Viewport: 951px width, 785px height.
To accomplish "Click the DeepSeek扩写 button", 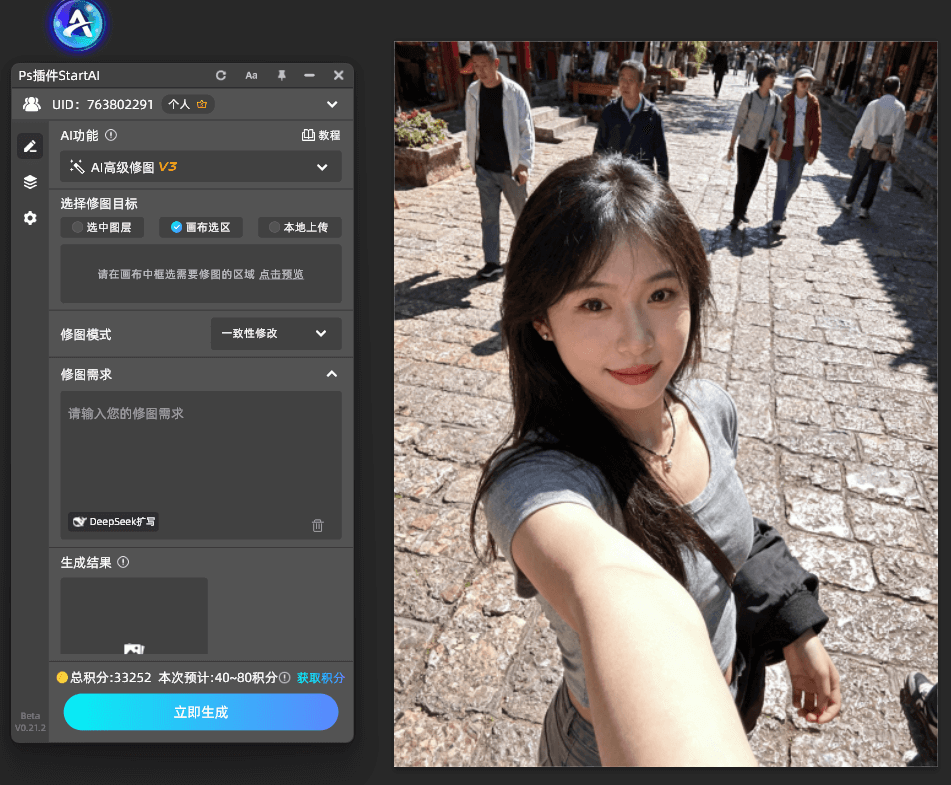I will pyautogui.click(x=114, y=522).
